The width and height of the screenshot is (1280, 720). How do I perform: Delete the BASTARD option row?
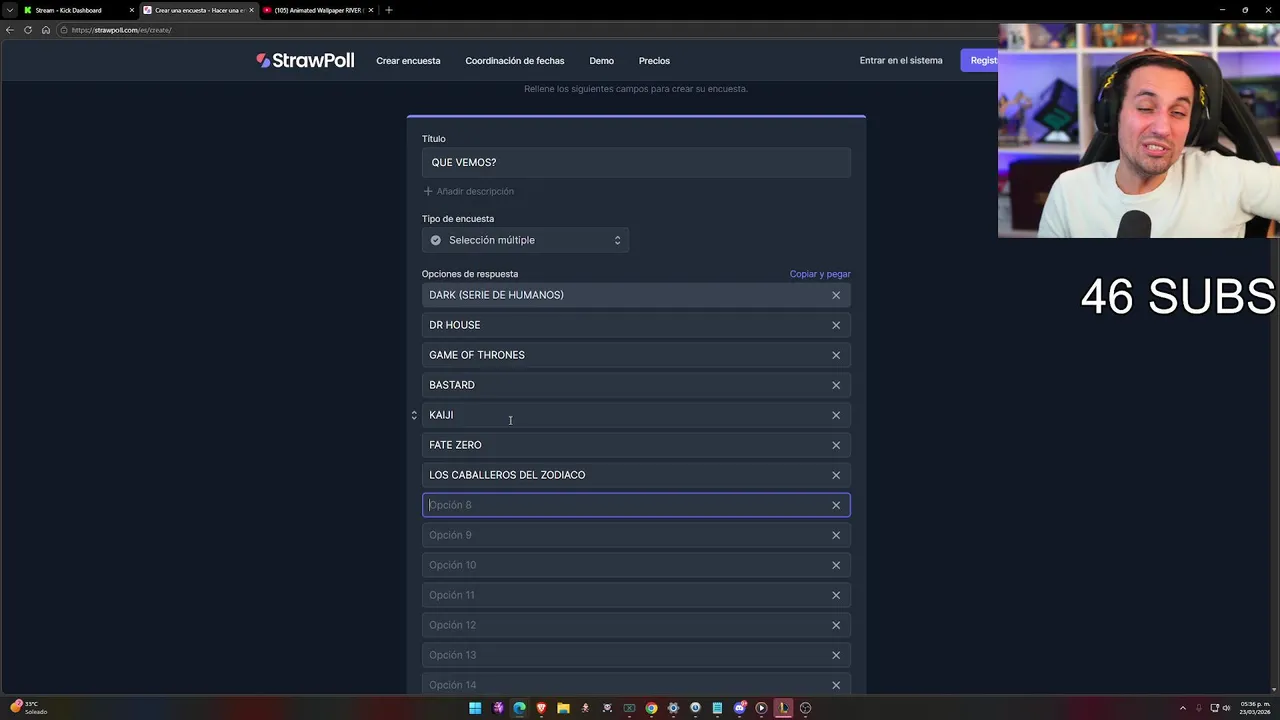coord(836,385)
